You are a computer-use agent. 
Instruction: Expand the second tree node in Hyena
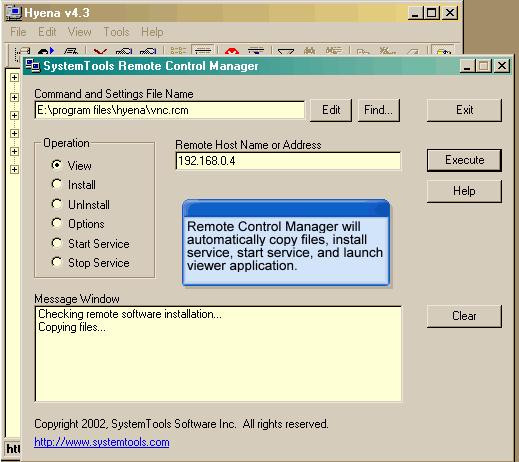pyautogui.click(x=14, y=98)
